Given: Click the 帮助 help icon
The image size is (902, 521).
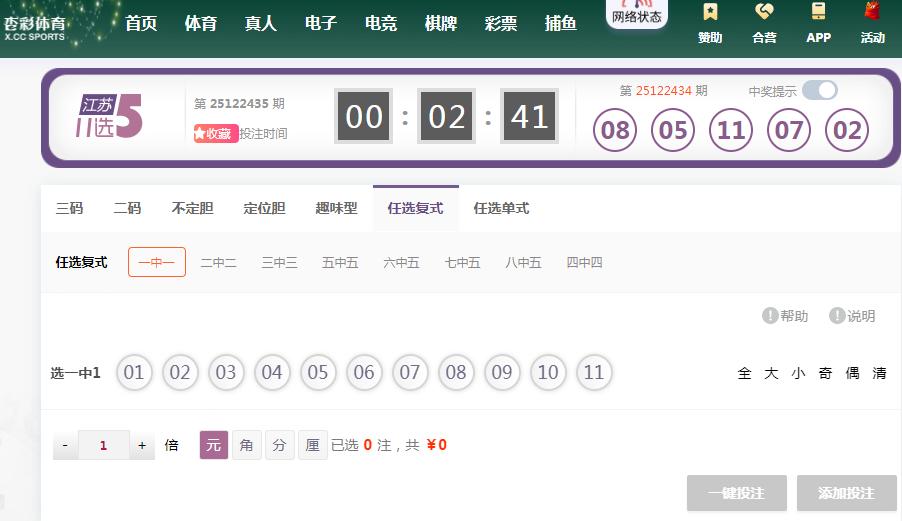Looking at the screenshot, I should tap(770, 316).
